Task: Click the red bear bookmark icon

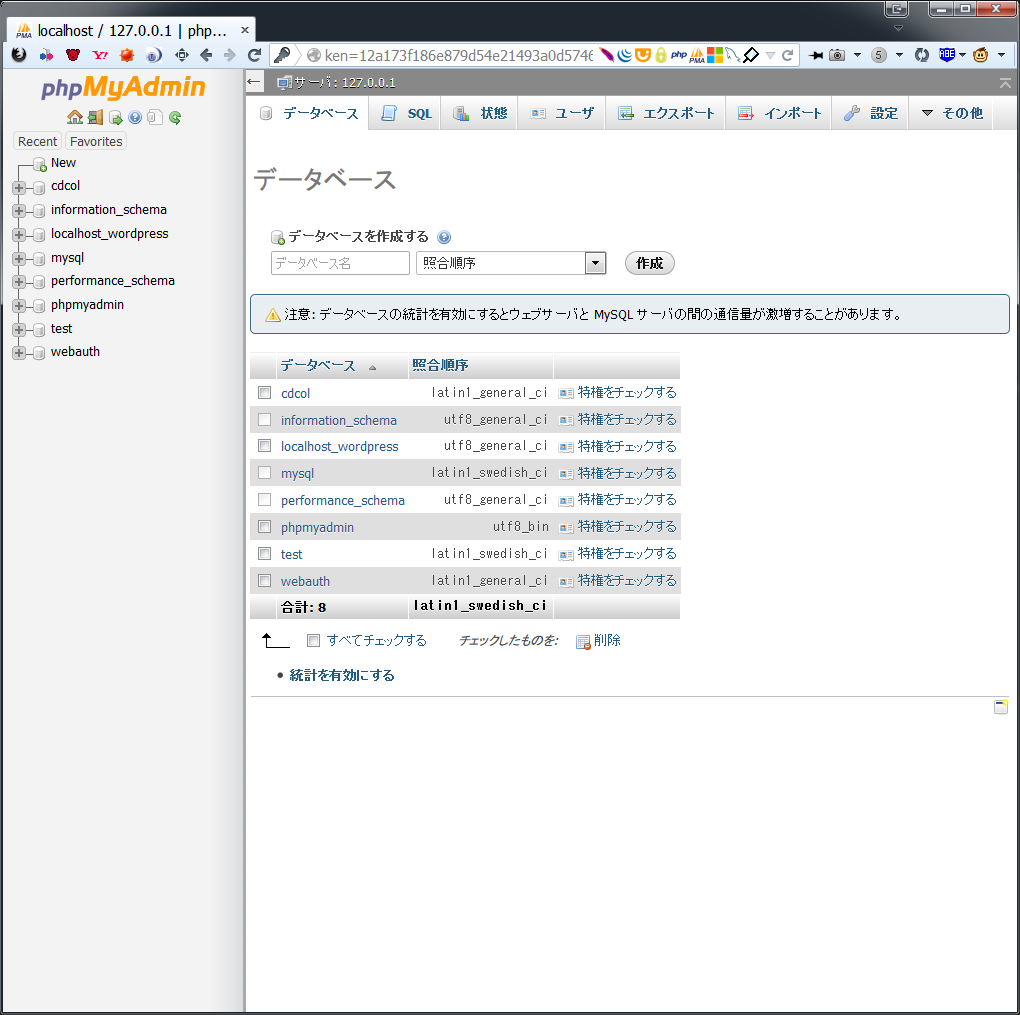Action: (73, 55)
